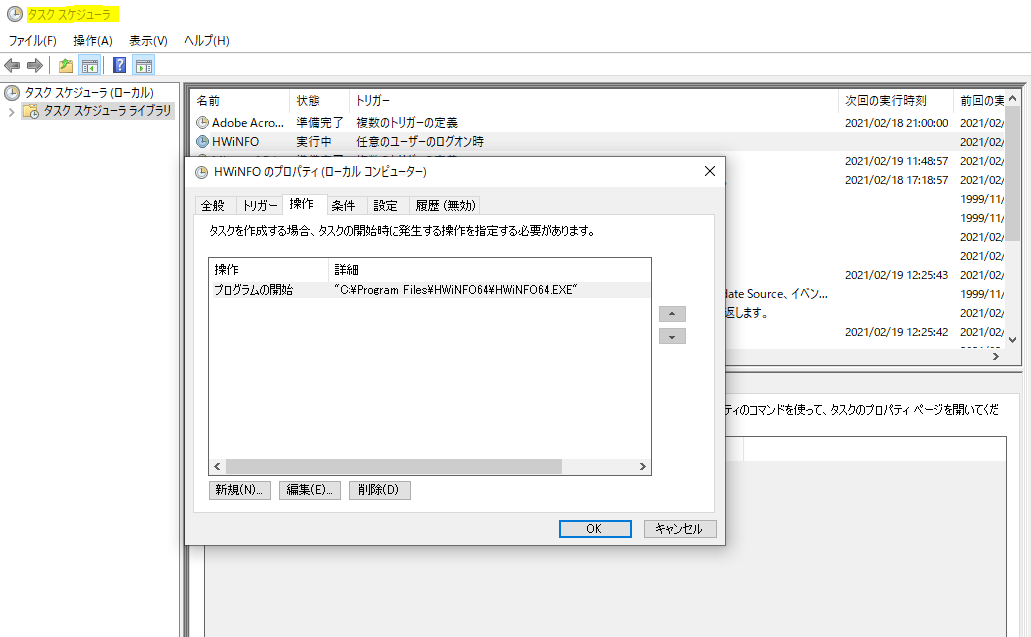
Task: Click the Task Scheduler (Local) root clock icon
Action: [x=12, y=93]
